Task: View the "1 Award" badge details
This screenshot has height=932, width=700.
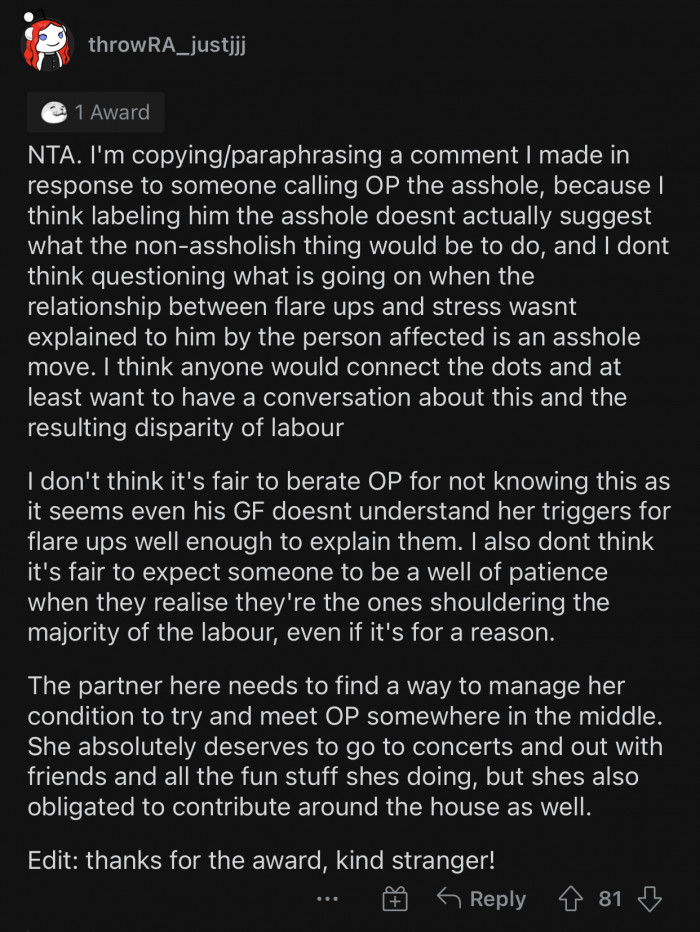Action: pos(95,113)
